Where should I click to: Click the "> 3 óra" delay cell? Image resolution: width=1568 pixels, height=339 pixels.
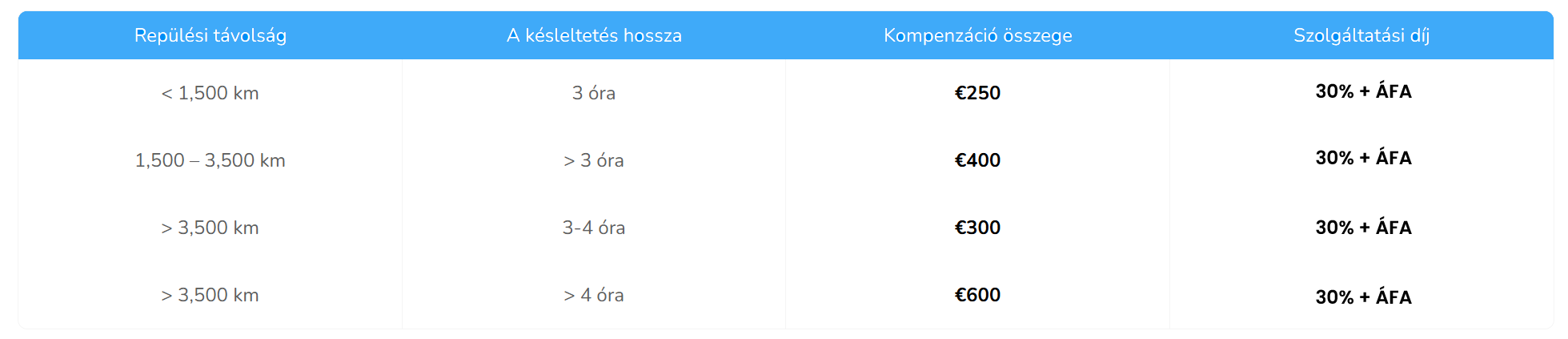pos(594,160)
